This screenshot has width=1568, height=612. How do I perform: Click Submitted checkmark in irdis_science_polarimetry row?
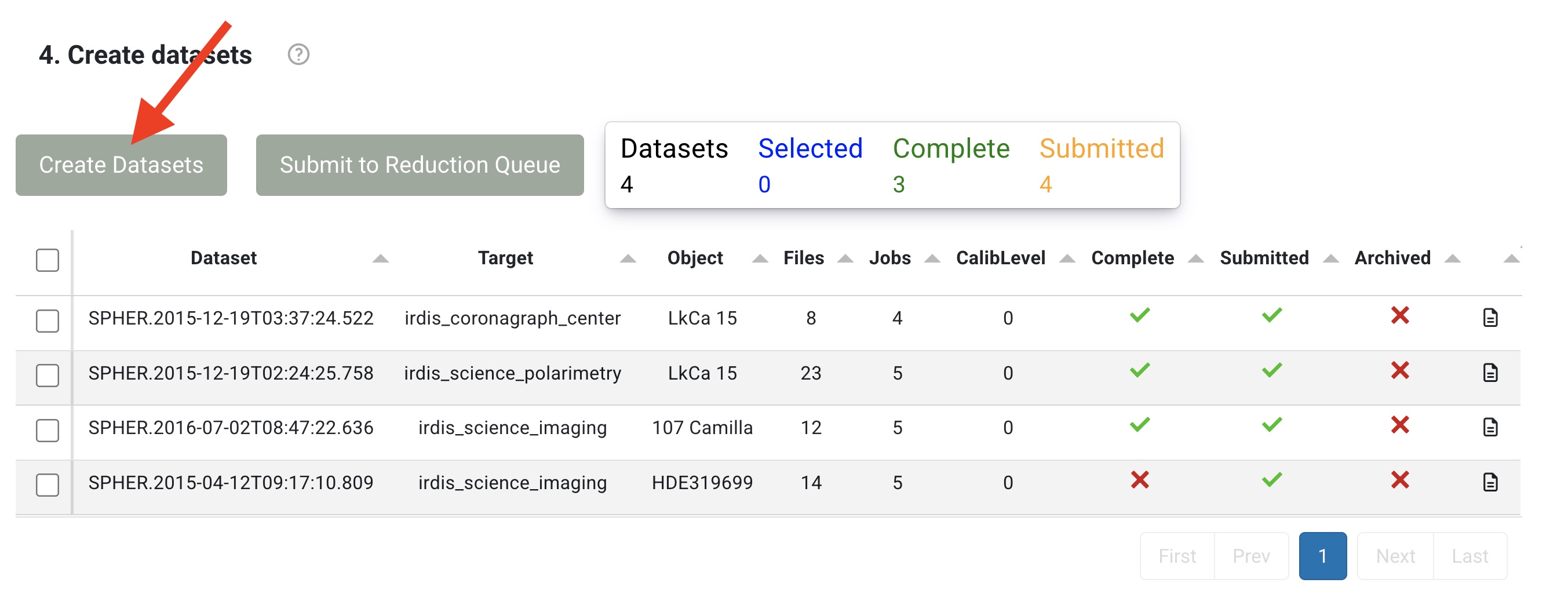pyautogui.click(x=1271, y=370)
